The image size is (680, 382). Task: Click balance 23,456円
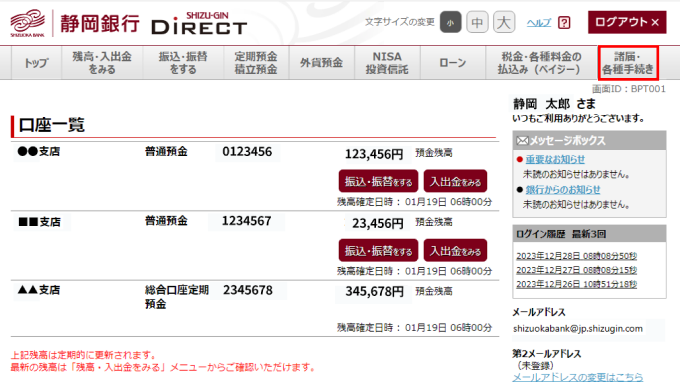pyautogui.click(x=377, y=223)
